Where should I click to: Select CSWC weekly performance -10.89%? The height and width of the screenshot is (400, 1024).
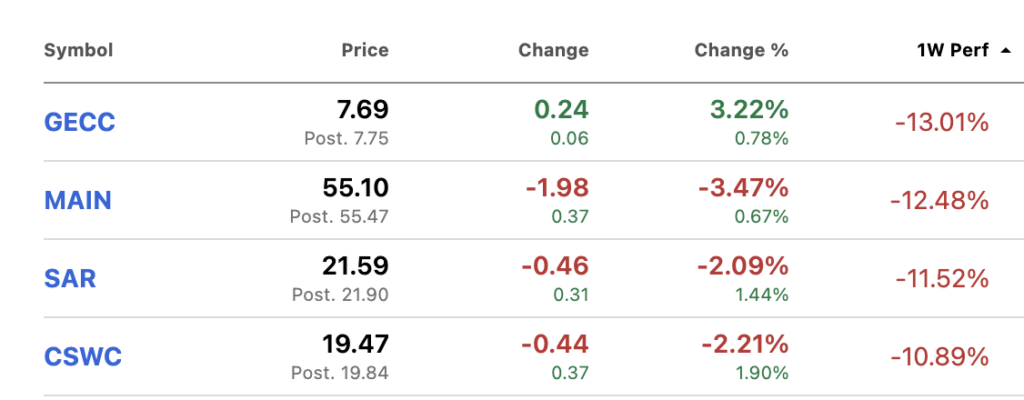coord(939,357)
